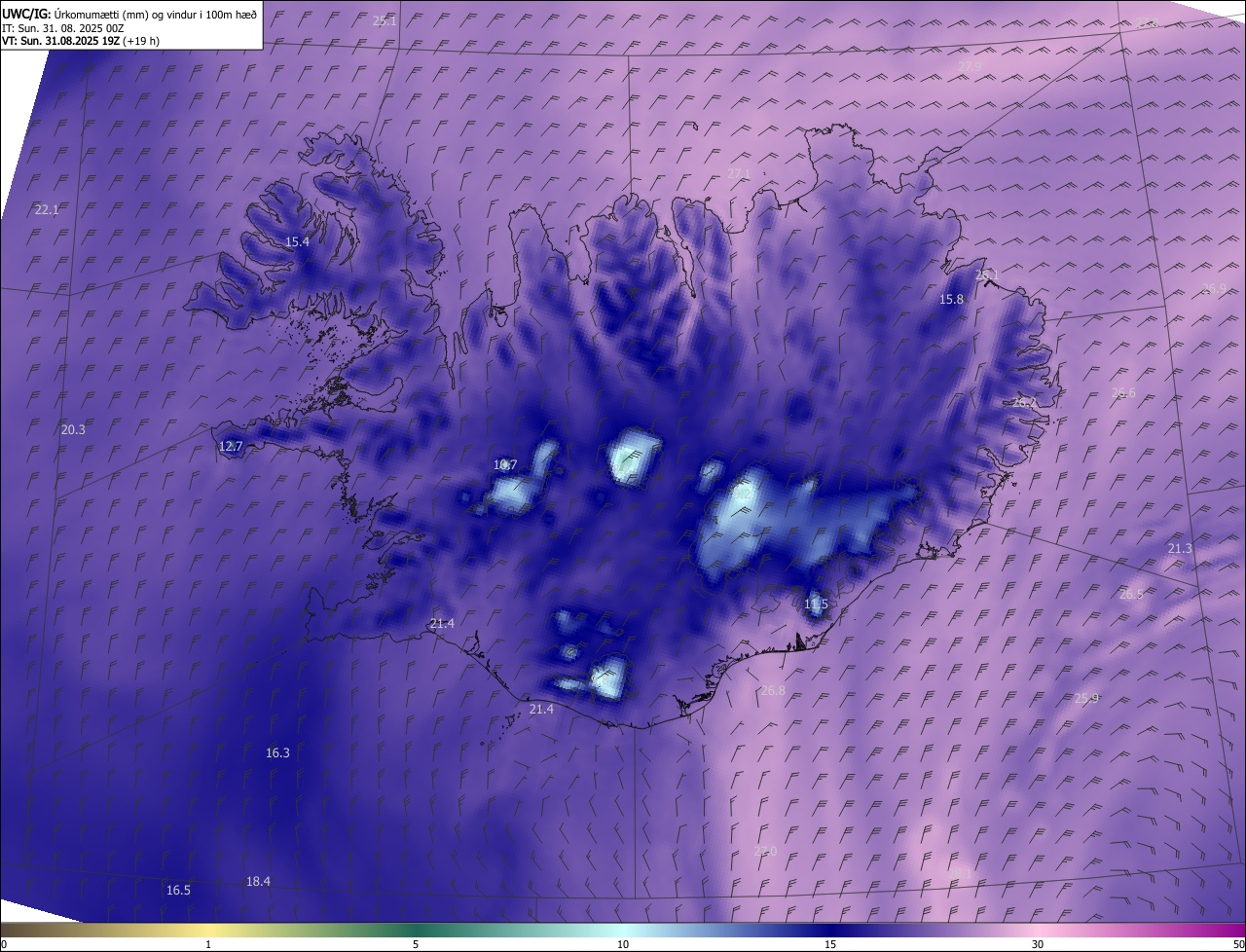1246x952 pixels.
Task: Click the 11.5 value on the southeast coast
Action: tap(816, 604)
